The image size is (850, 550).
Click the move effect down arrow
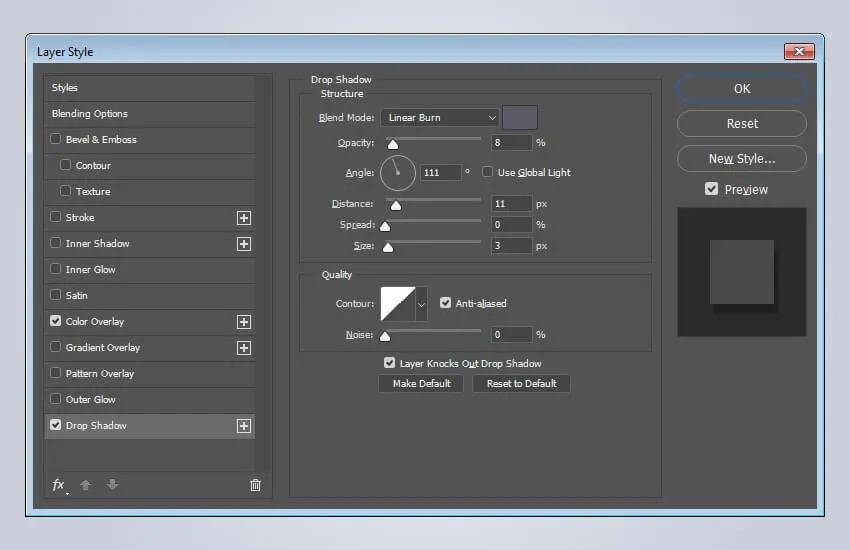(112, 485)
